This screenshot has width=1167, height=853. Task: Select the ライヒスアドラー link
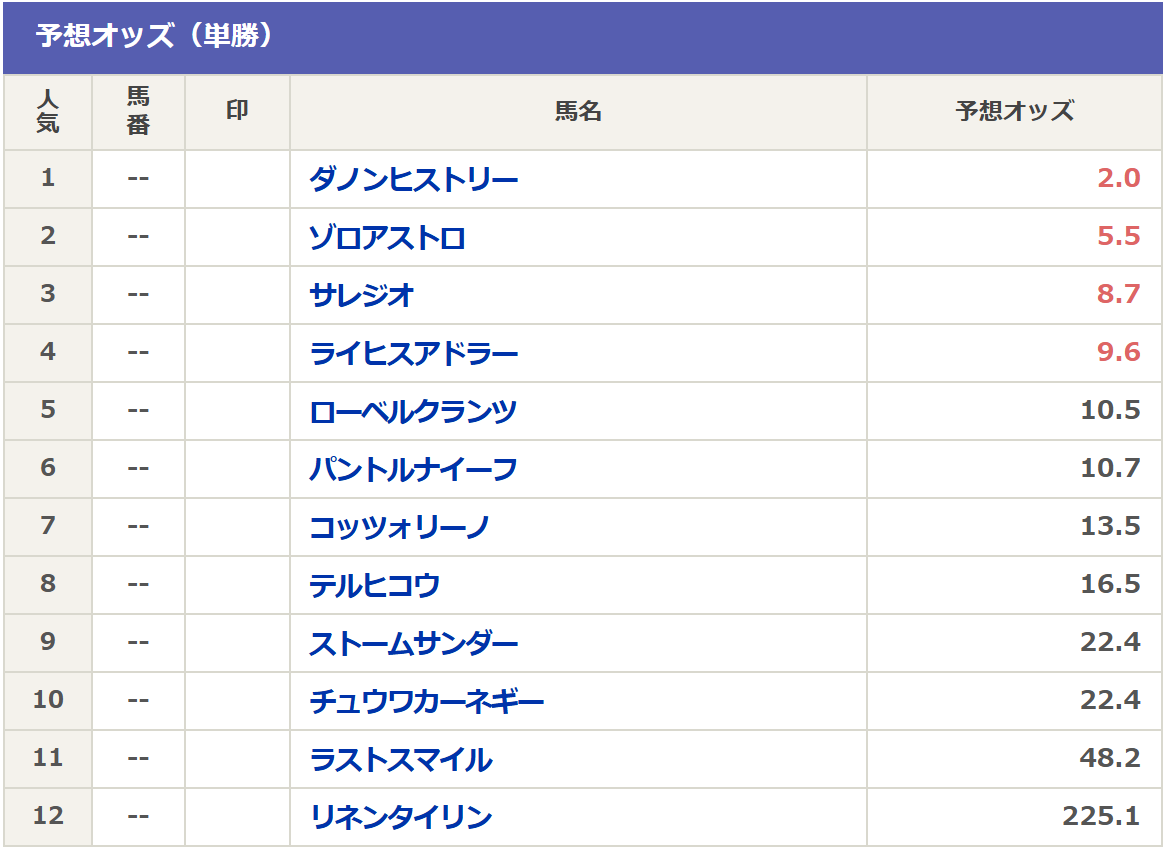click(x=413, y=354)
